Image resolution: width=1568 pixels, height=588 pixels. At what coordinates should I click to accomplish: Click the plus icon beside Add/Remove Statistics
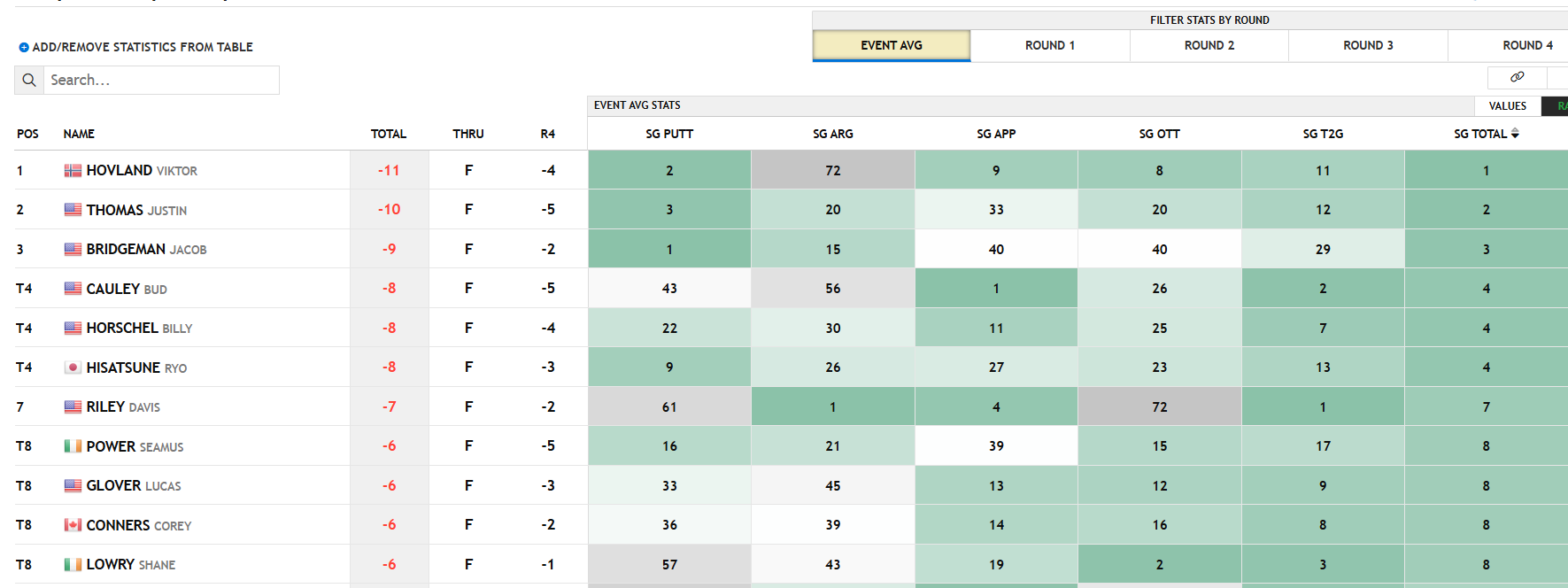24,47
